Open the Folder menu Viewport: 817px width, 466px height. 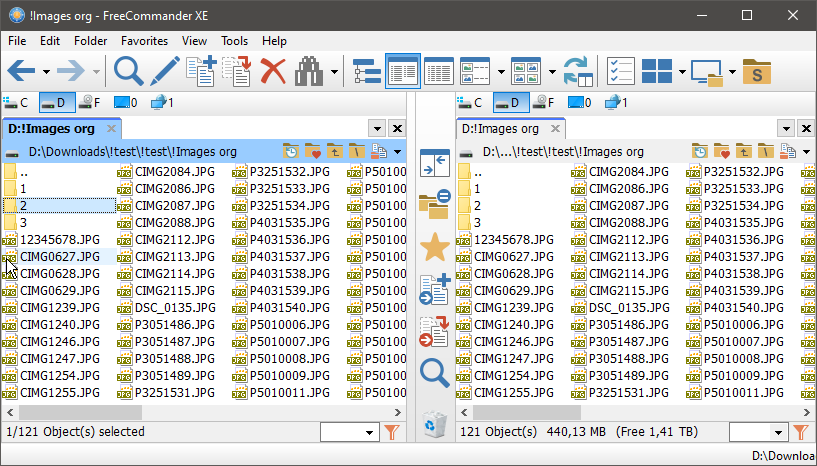pos(91,41)
